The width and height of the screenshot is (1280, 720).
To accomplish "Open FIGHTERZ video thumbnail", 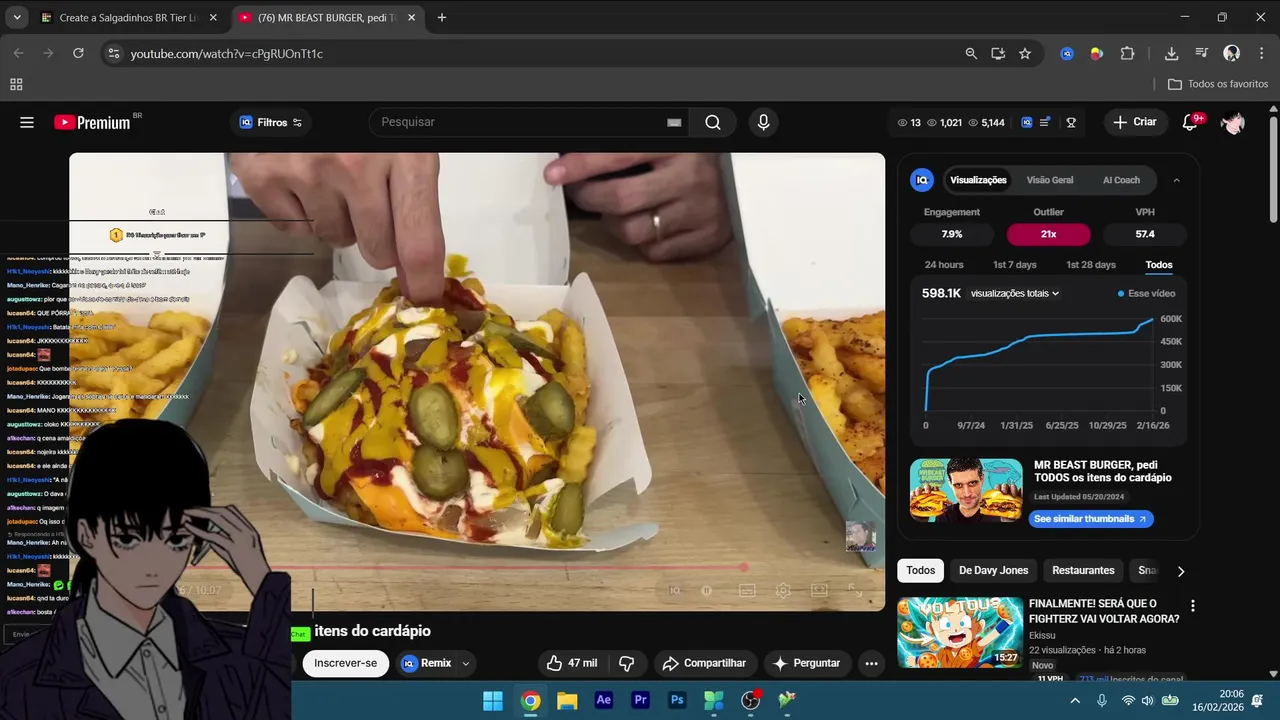I will (960, 632).
